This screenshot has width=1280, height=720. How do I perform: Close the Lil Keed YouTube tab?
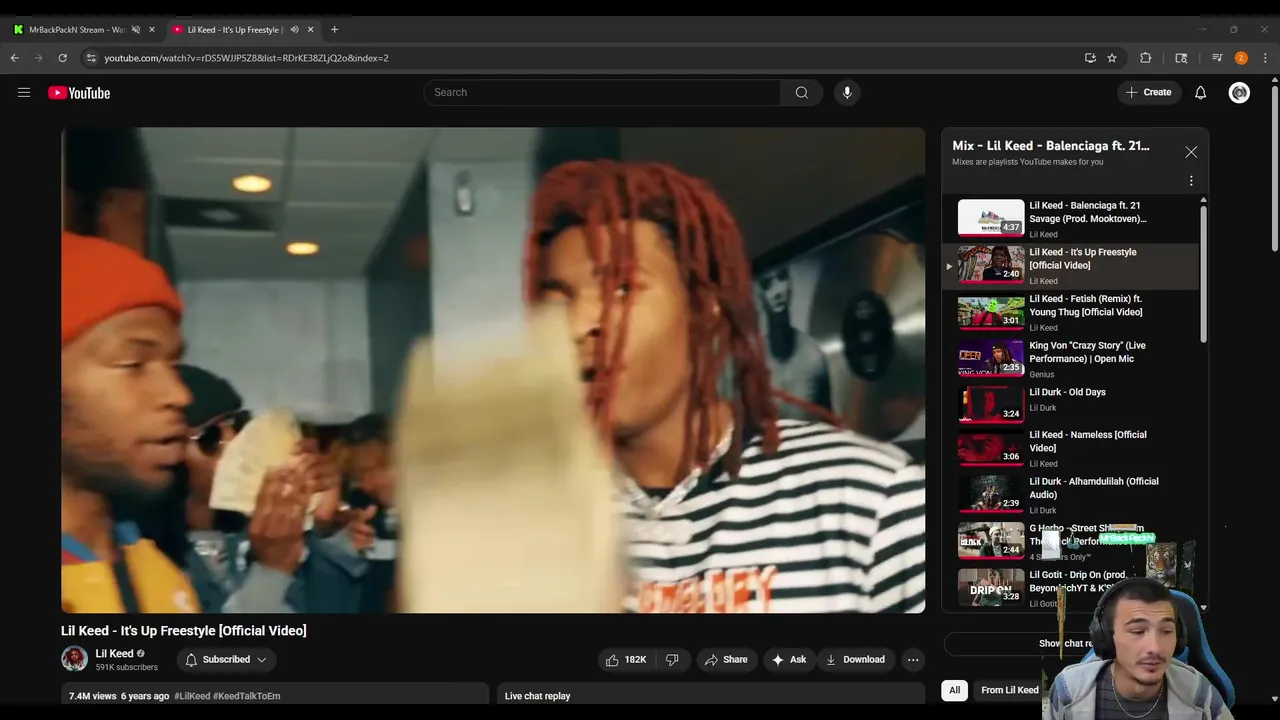[310, 30]
